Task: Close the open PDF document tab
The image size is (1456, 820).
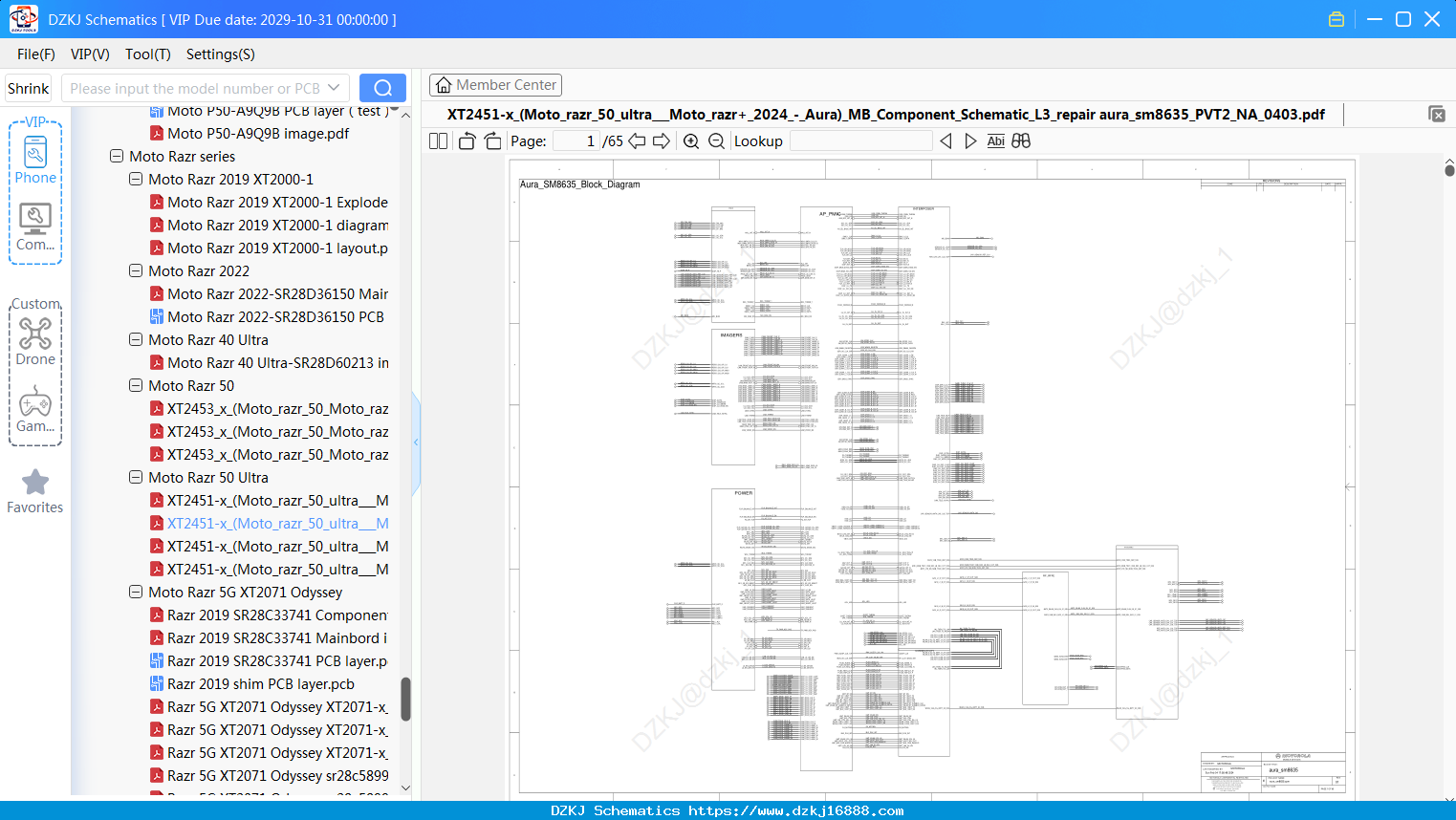Action: (x=1437, y=114)
